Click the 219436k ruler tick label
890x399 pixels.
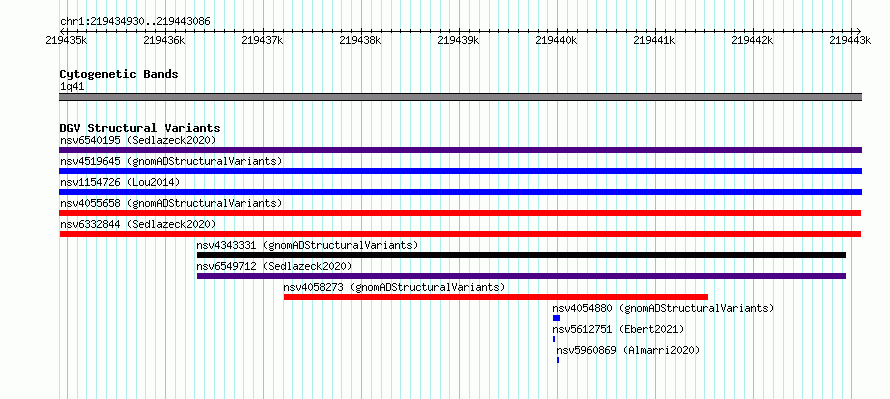[x=164, y=40]
